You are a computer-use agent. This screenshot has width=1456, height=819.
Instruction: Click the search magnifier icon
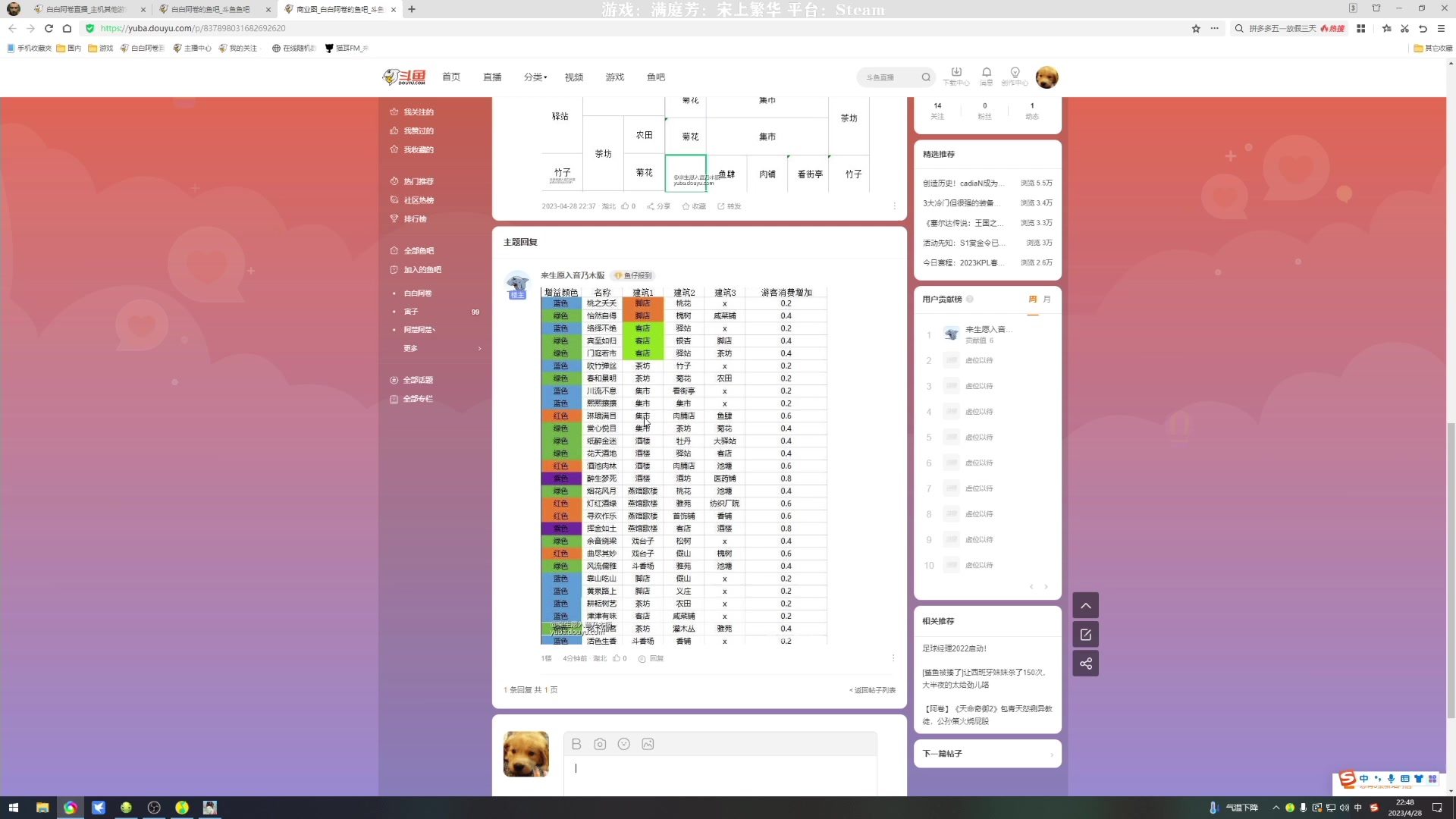pyautogui.click(x=925, y=77)
